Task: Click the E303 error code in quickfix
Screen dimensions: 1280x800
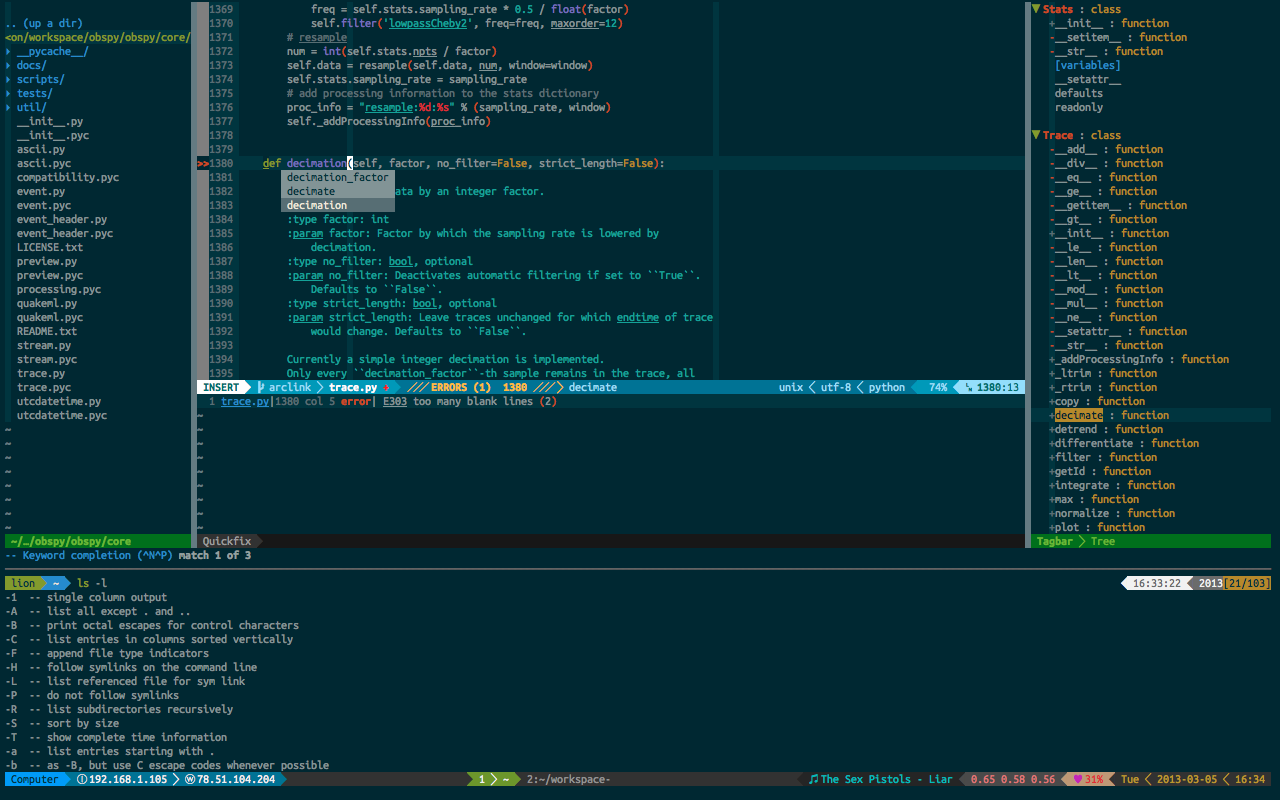Action: [x=395, y=401]
